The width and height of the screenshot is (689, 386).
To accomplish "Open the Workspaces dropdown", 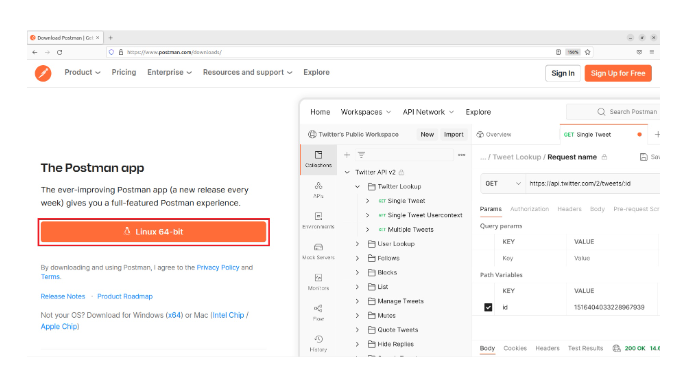I will point(366,112).
